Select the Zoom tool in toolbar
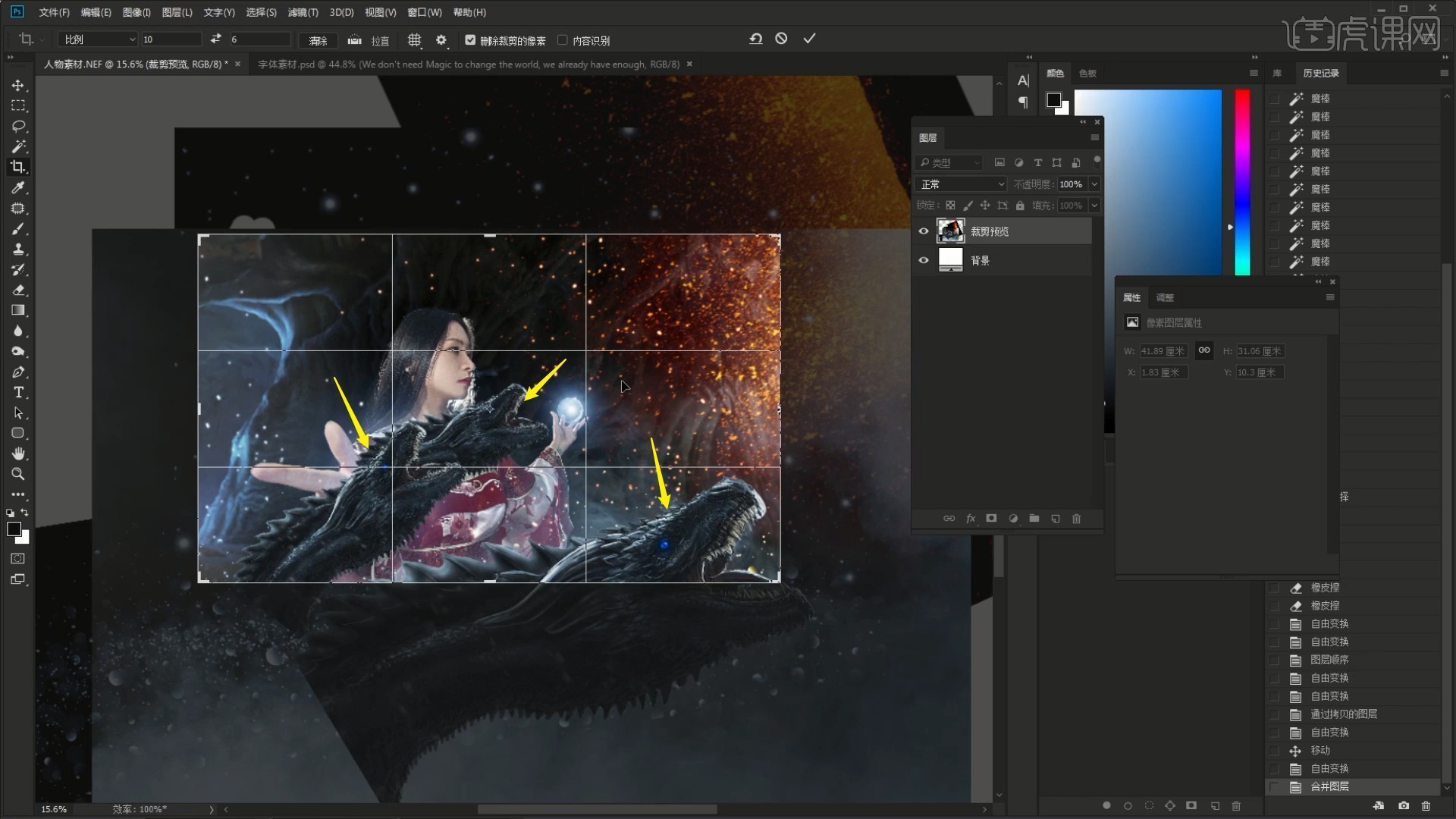The height and width of the screenshot is (819, 1456). point(18,474)
